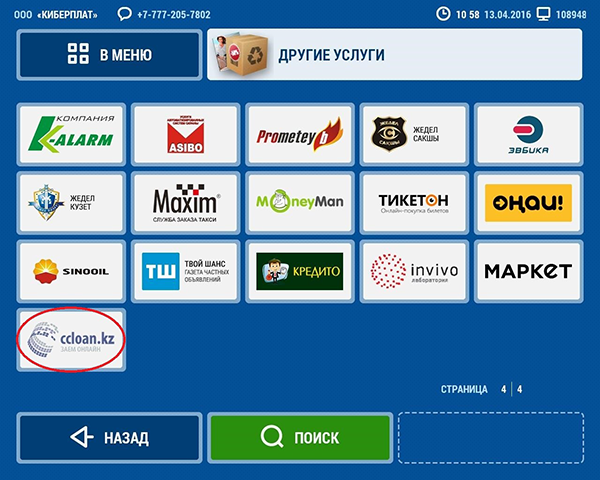Click the cardboard box image in header
600x480 pixels.
click(x=241, y=55)
